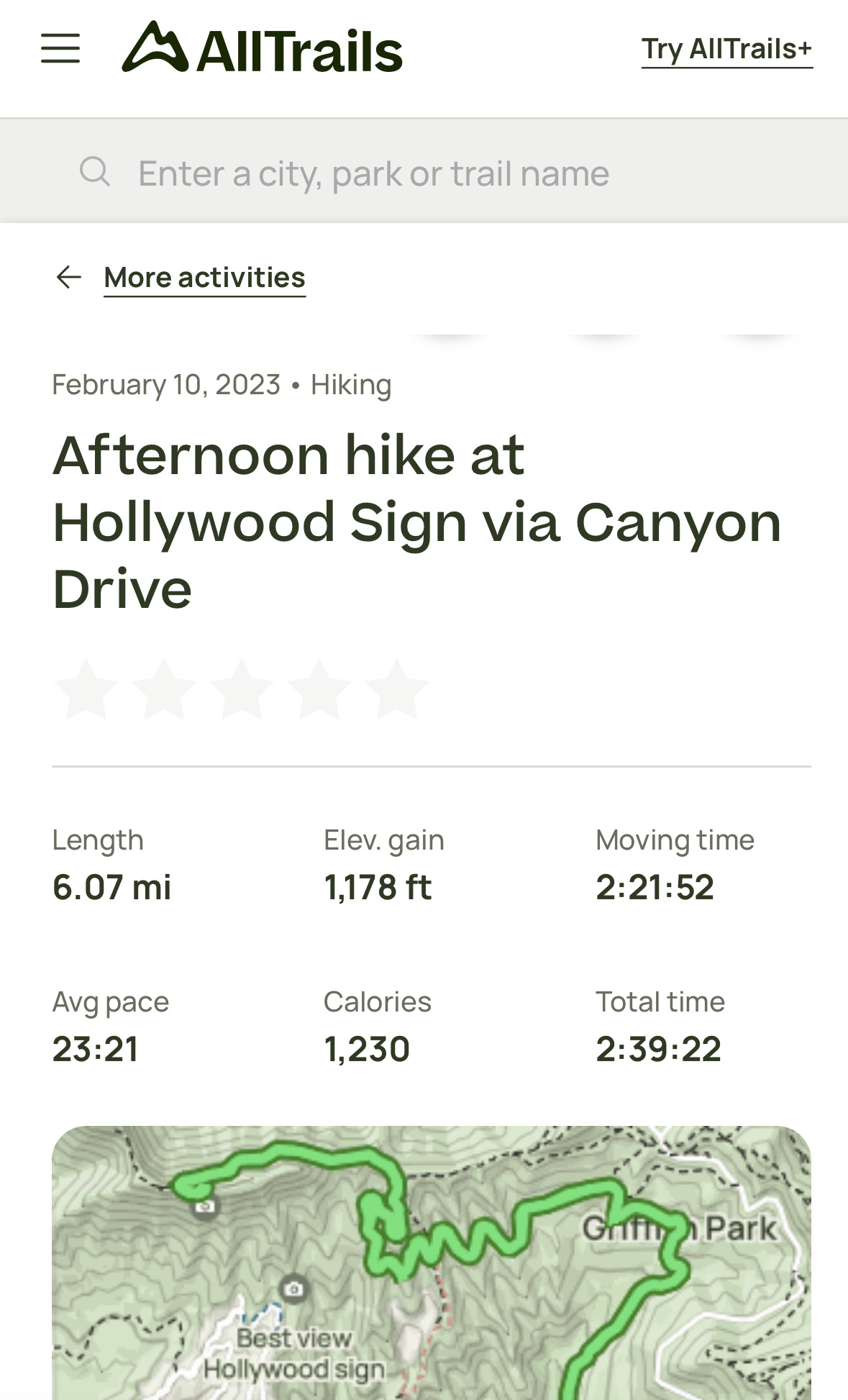Click the camera marker above Best view
Image resolution: width=848 pixels, height=1400 pixels.
tap(293, 1288)
